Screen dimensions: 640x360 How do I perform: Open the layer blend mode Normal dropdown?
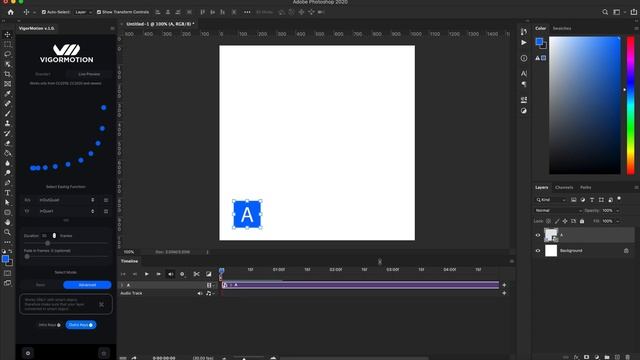click(558, 211)
